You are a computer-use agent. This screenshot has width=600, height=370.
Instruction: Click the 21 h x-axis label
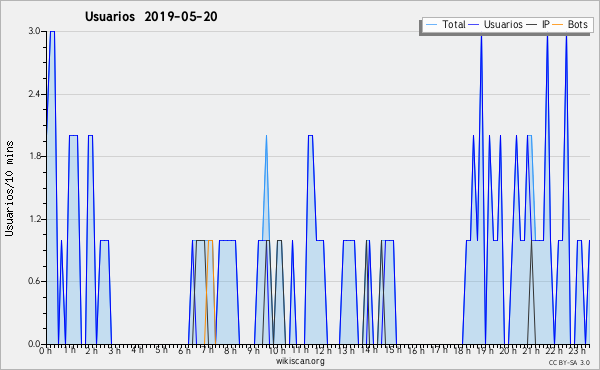[x=532, y=350]
